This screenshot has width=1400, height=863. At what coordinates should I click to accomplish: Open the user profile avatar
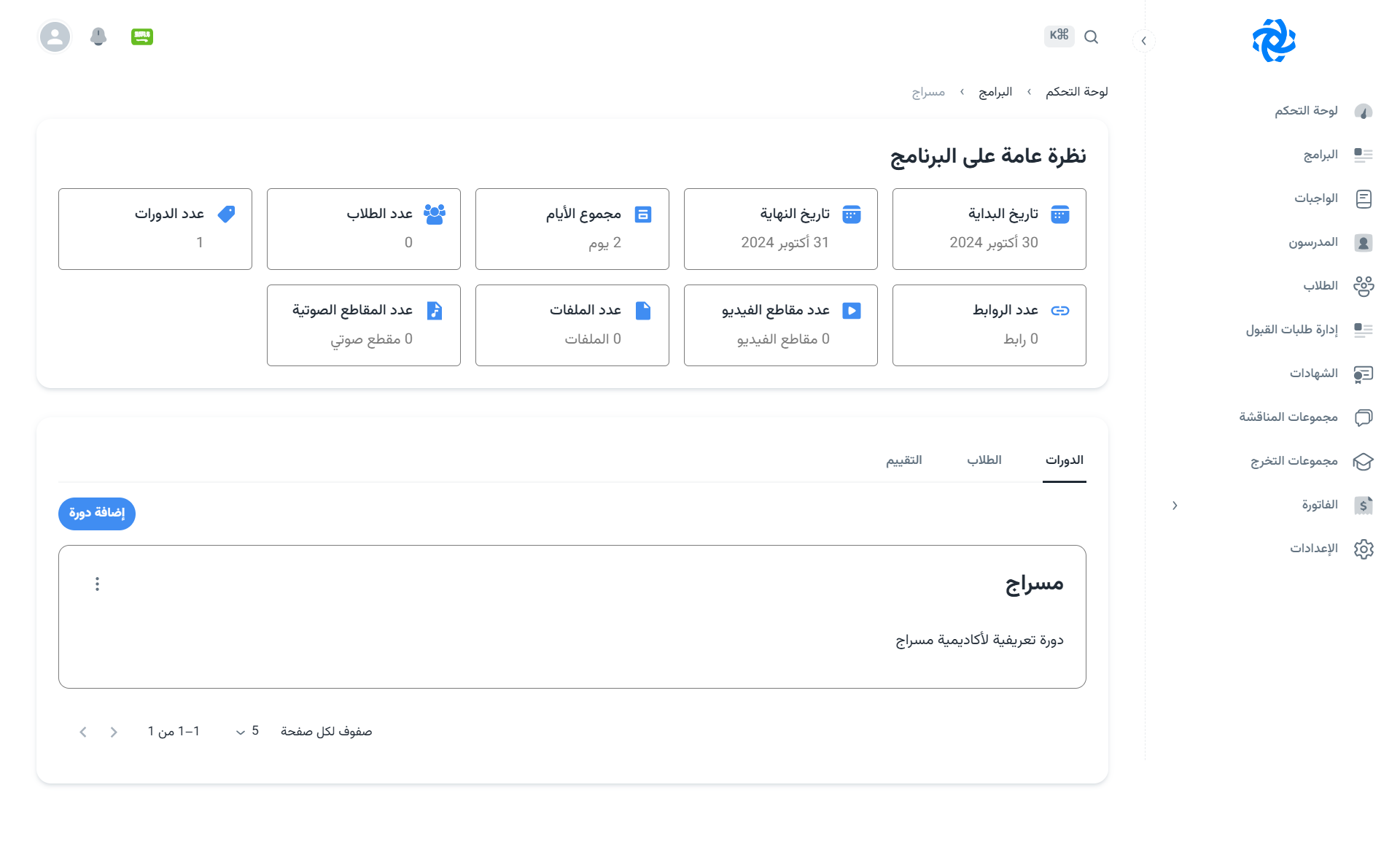point(55,36)
